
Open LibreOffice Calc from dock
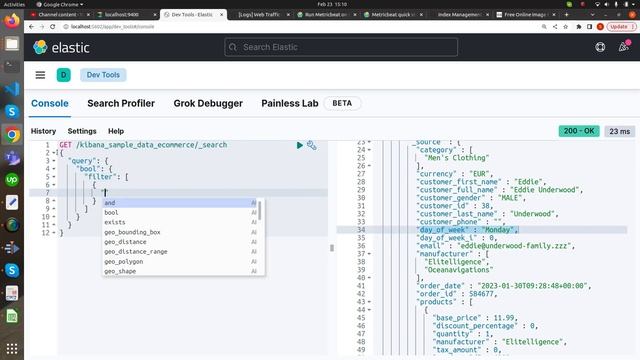(x=12, y=316)
